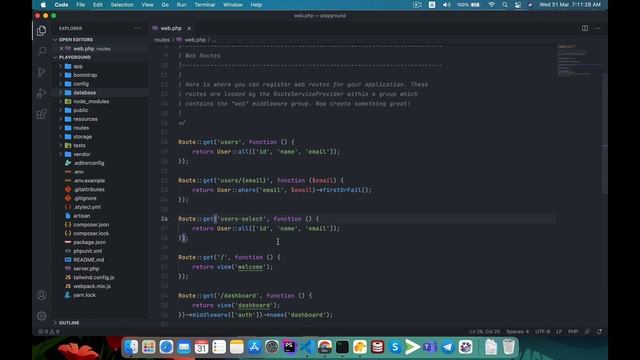The image size is (640, 360).
Task: Open PhpStorm from the Dock
Action: click(289, 347)
